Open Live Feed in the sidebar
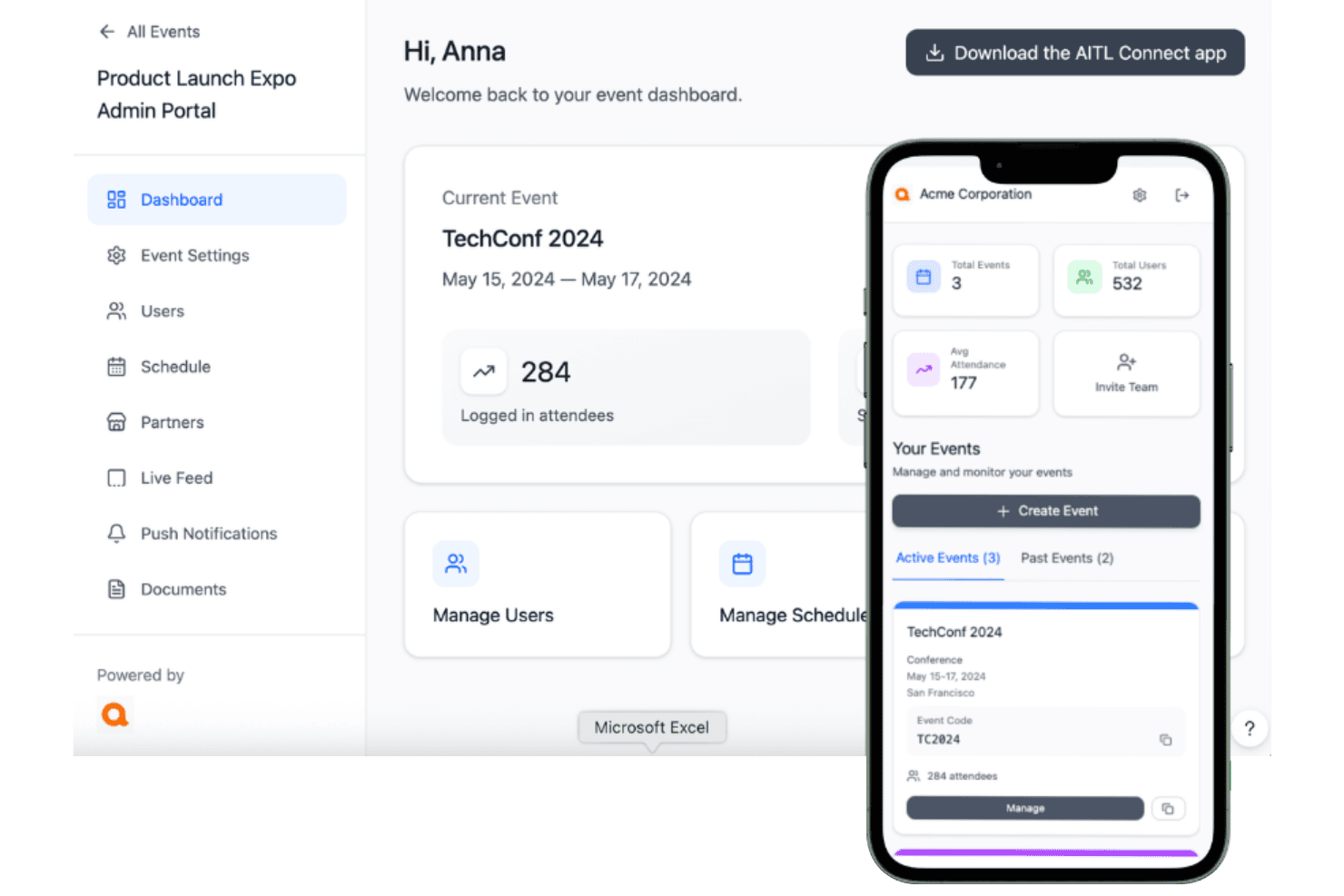Viewport: 1344px width, 896px height. click(x=217, y=478)
